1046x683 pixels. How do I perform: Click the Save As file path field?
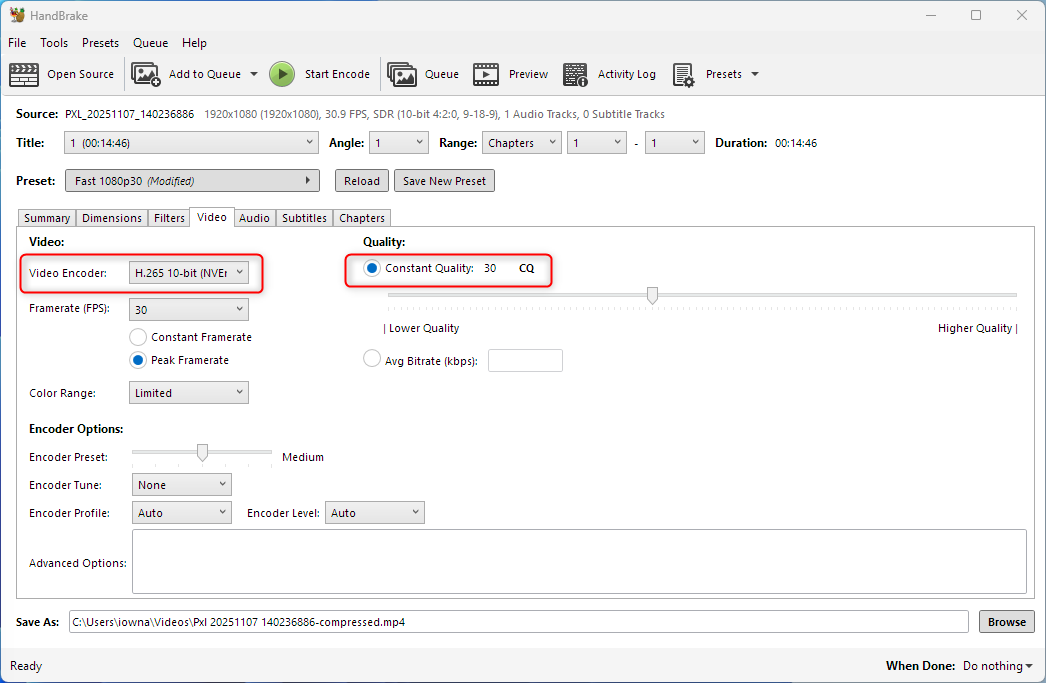(x=518, y=622)
